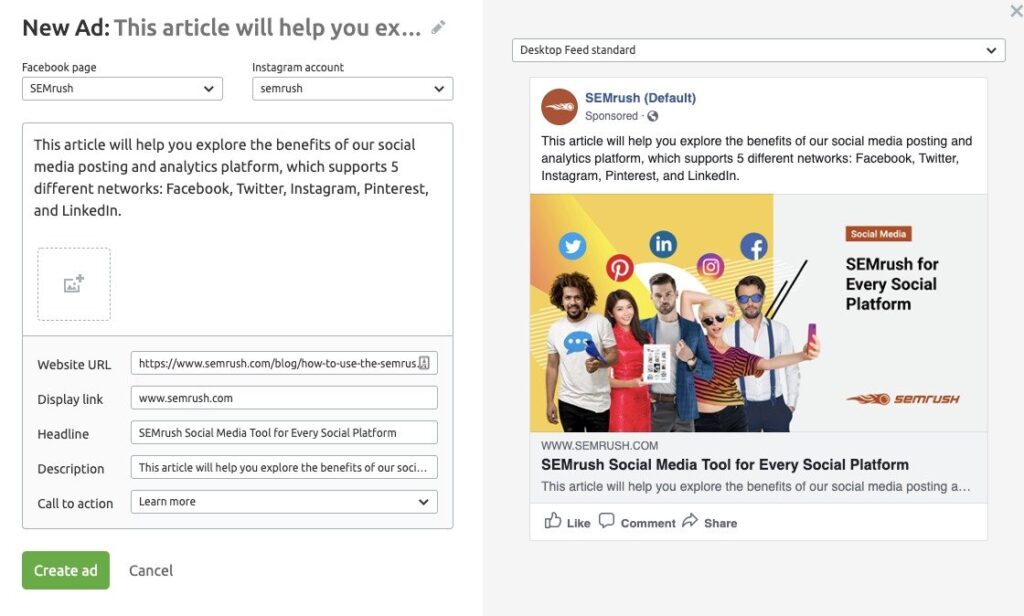Click the Like thumbs-up icon
Viewport: 1024px width, 616px height.
tap(553, 521)
